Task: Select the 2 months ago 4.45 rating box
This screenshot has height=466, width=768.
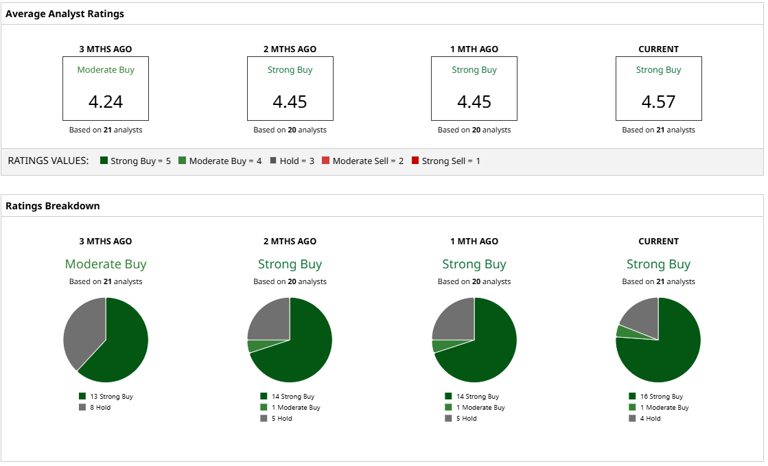Action: tap(290, 89)
